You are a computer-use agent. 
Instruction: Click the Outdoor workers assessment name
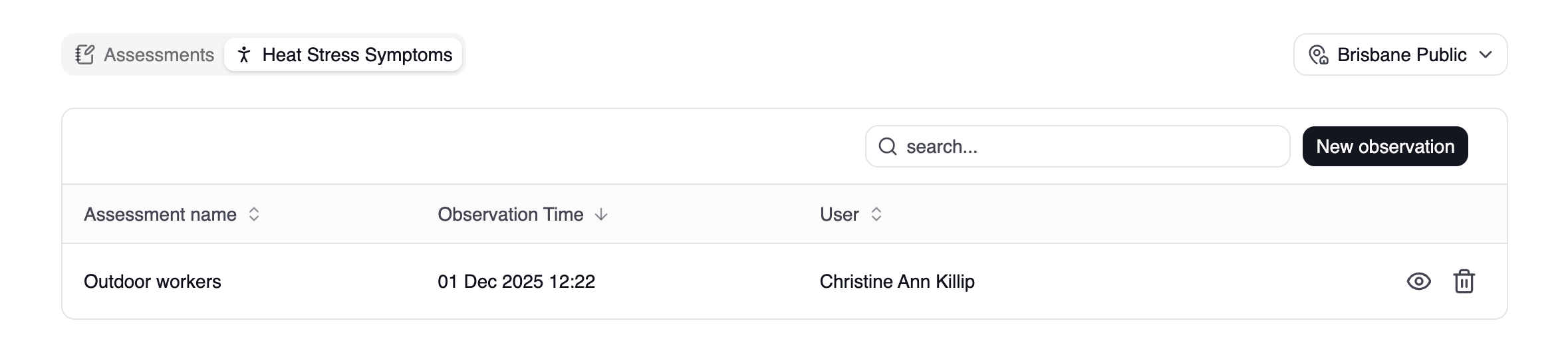coord(152,281)
